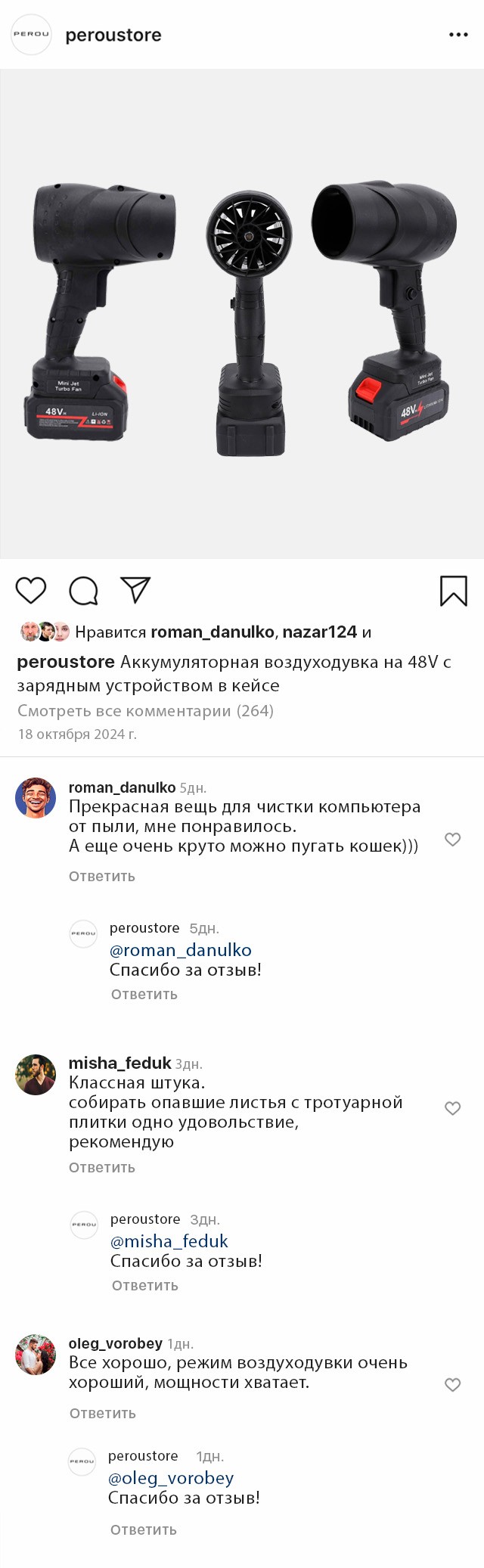Screen dimensions: 484x1568
Task: Open the air blower product photo
Action: (242, 314)
